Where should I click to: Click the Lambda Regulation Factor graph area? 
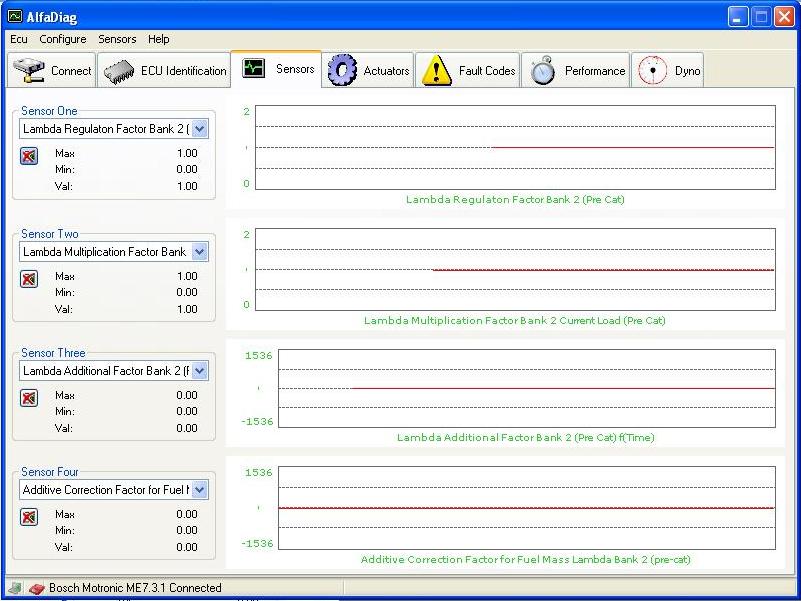[514, 147]
